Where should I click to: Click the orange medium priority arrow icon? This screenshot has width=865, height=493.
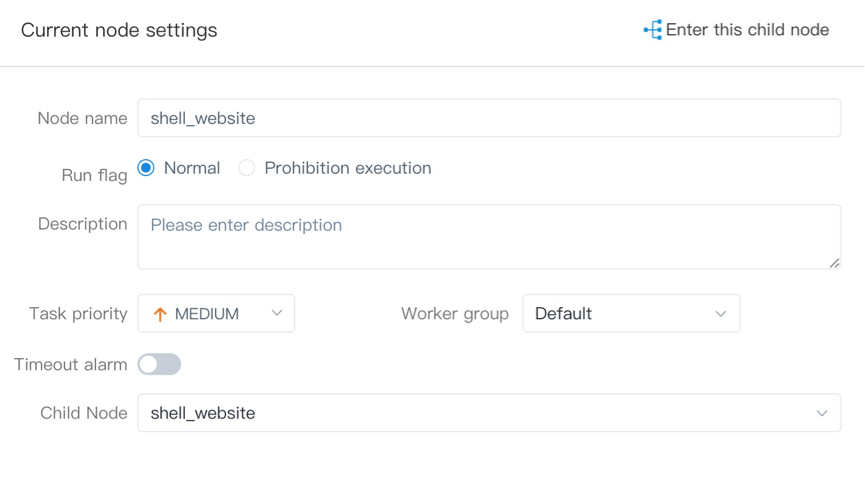pyautogui.click(x=160, y=314)
